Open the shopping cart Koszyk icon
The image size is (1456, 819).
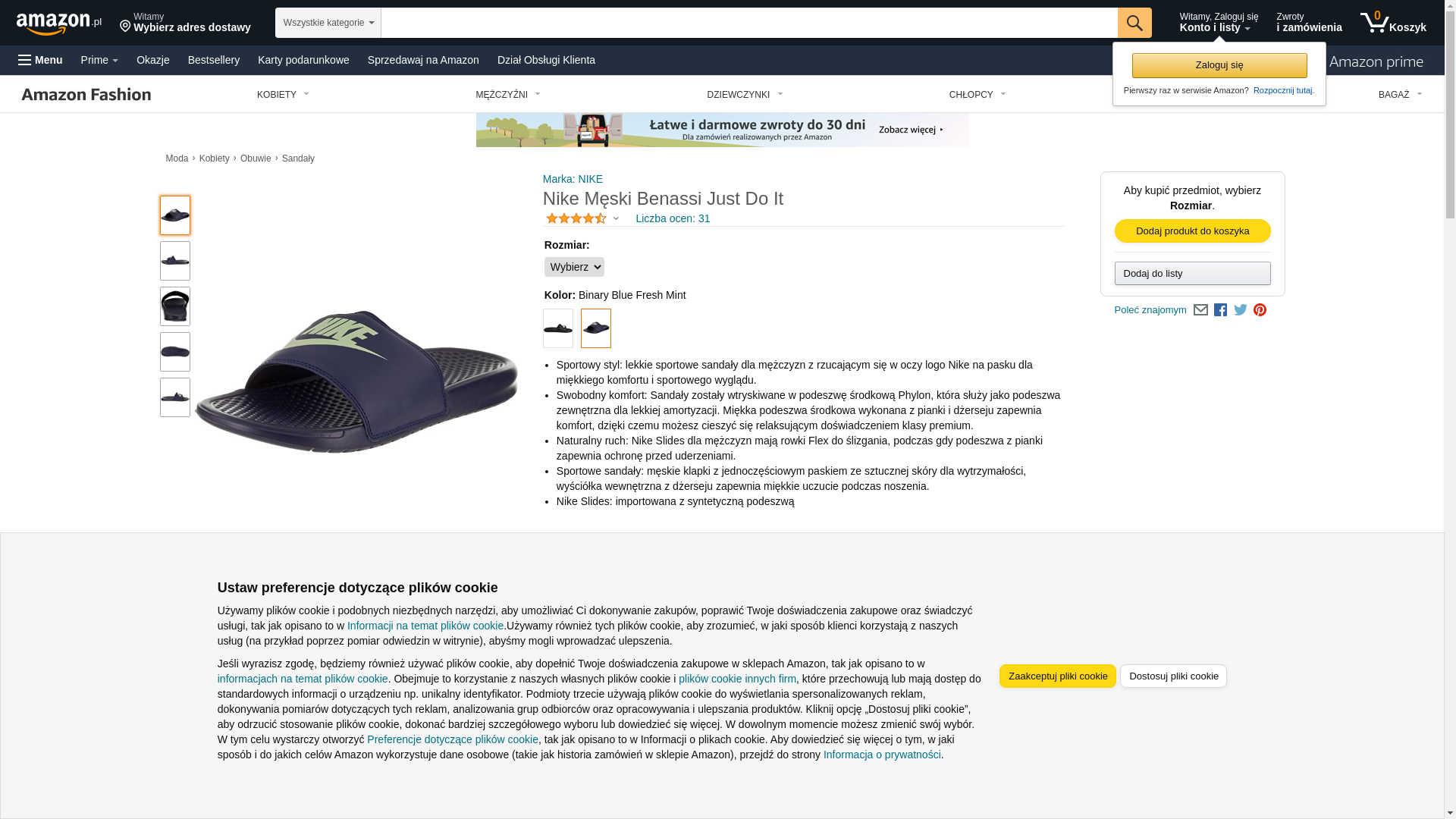point(1392,23)
